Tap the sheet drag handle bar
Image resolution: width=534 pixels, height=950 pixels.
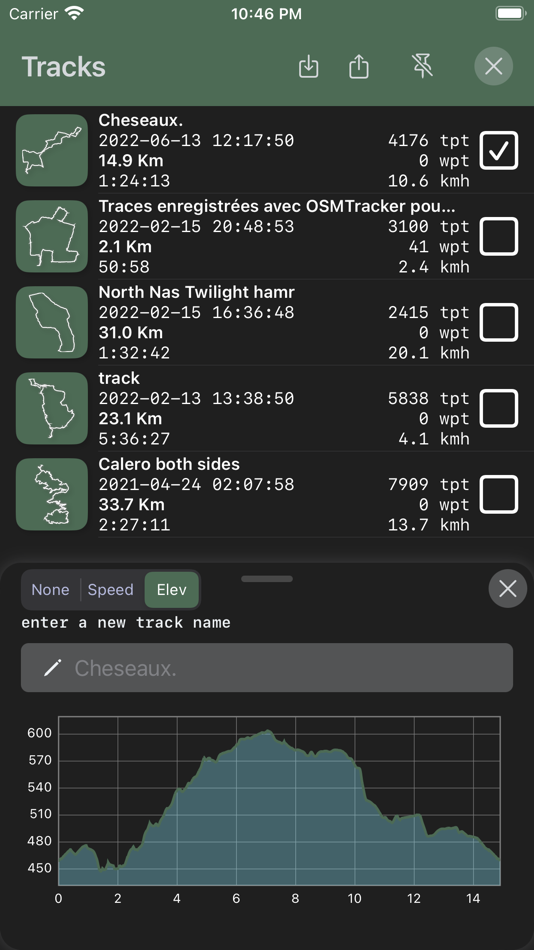pyautogui.click(x=267, y=579)
